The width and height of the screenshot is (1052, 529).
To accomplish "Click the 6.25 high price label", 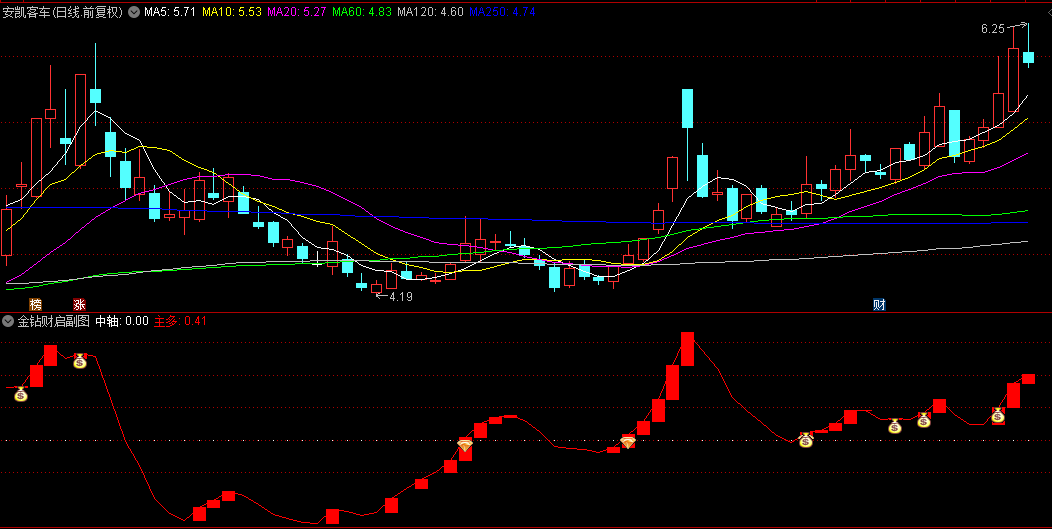I will click(x=992, y=29).
